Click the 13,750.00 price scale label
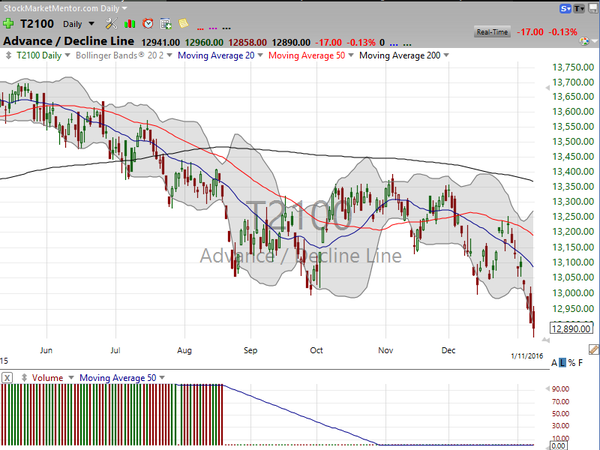600x450 pixels. (x=573, y=67)
